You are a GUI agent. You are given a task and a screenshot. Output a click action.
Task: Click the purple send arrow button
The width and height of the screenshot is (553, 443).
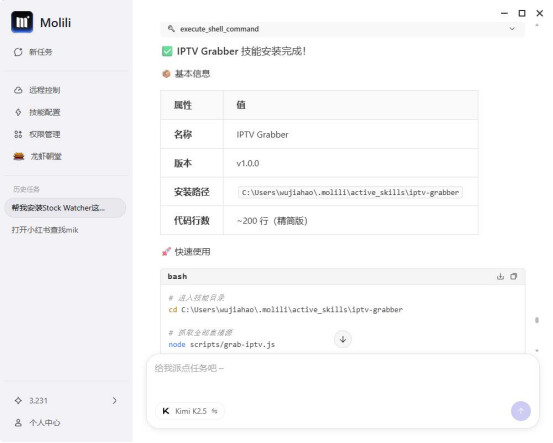(521, 411)
